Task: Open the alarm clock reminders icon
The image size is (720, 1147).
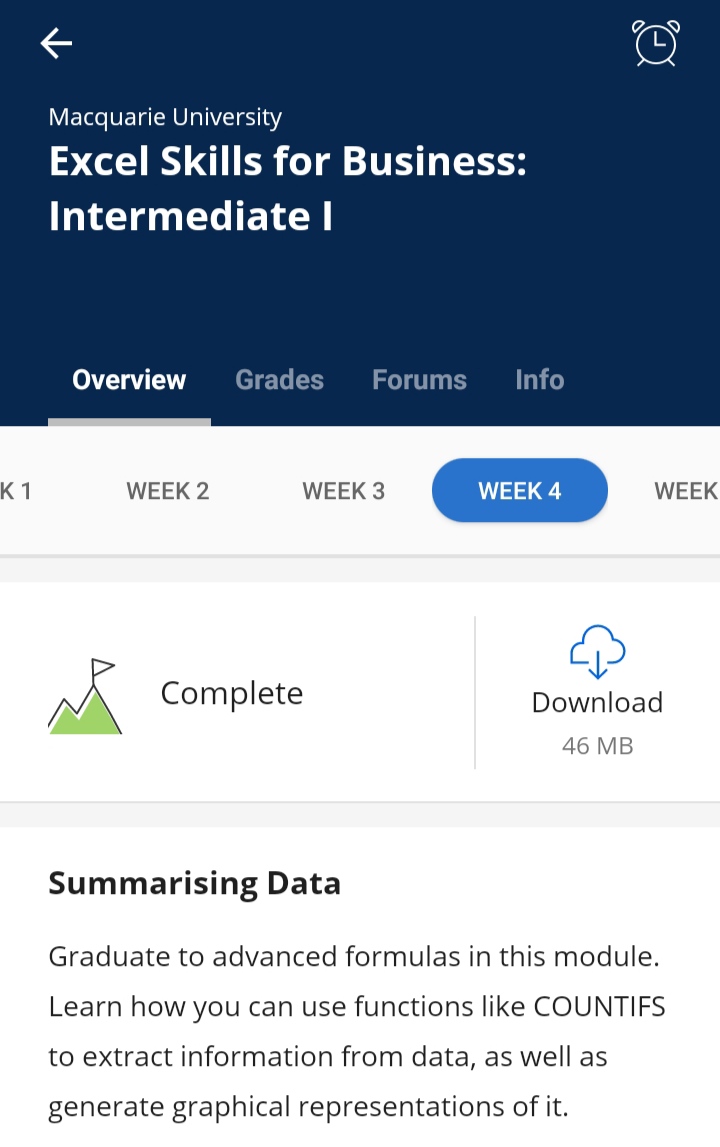Action: pos(656,43)
